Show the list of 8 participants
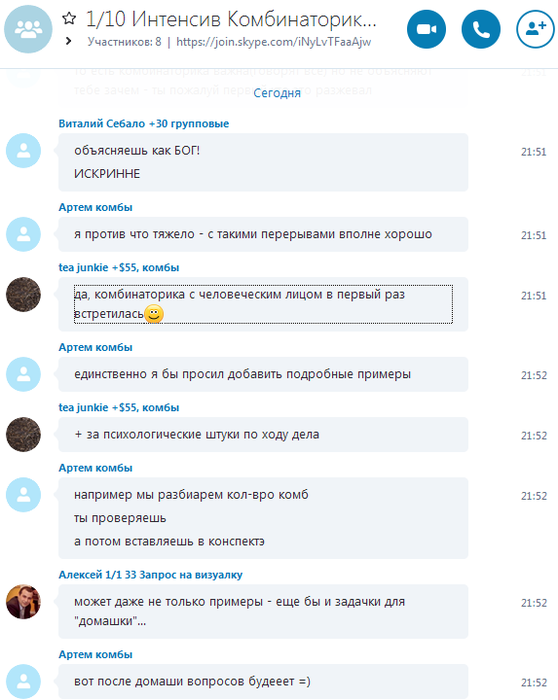This screenshot has width=558, height=700. coord(124,42)
